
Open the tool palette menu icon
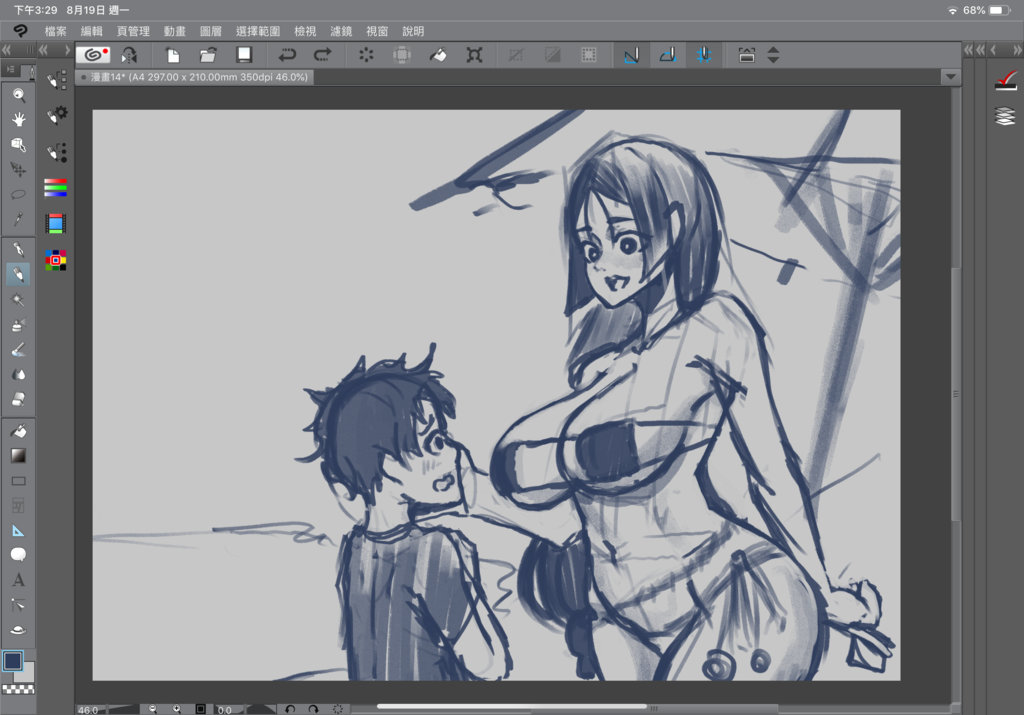tap(10, 69)
